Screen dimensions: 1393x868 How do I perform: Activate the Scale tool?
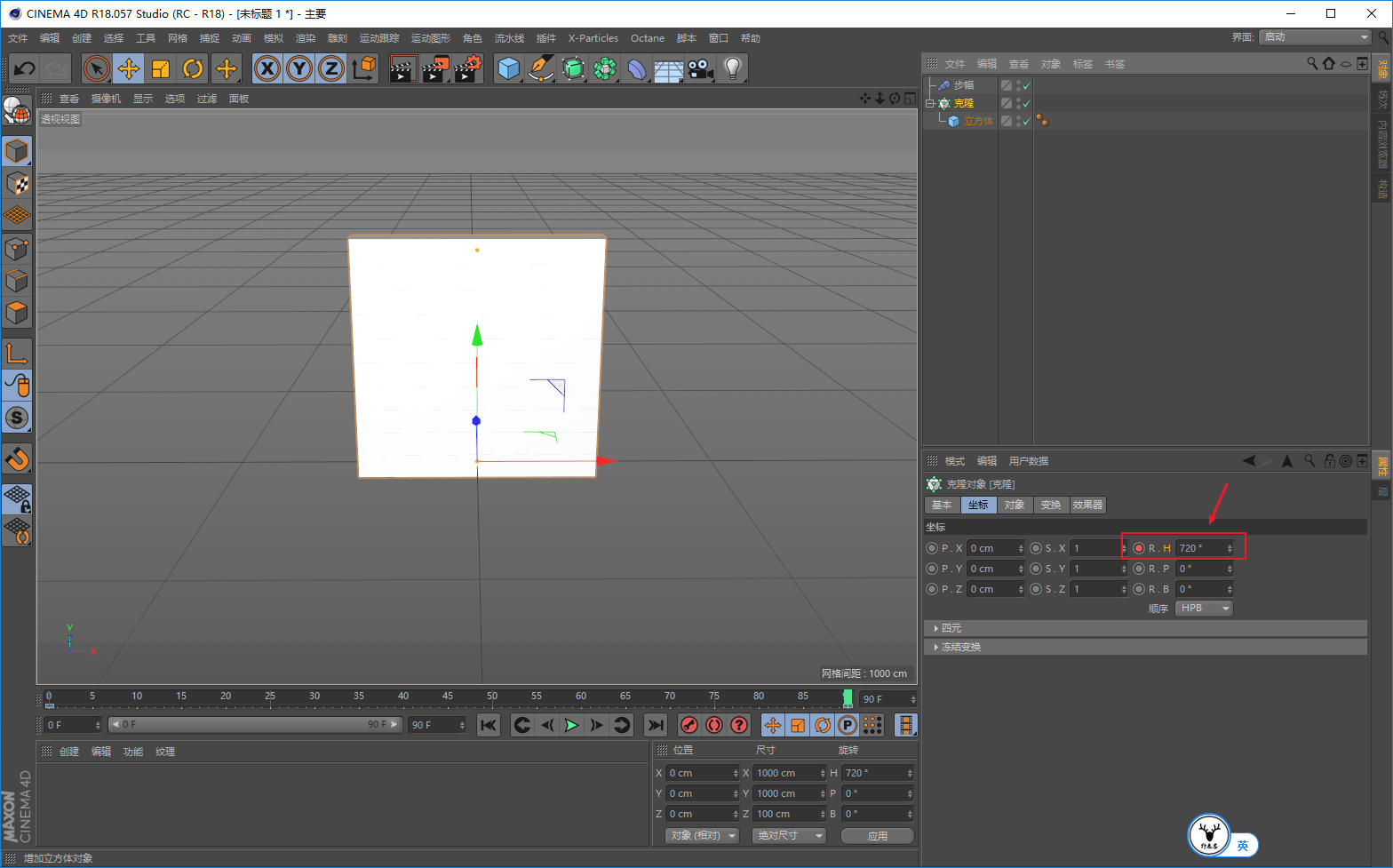(161, 68)
